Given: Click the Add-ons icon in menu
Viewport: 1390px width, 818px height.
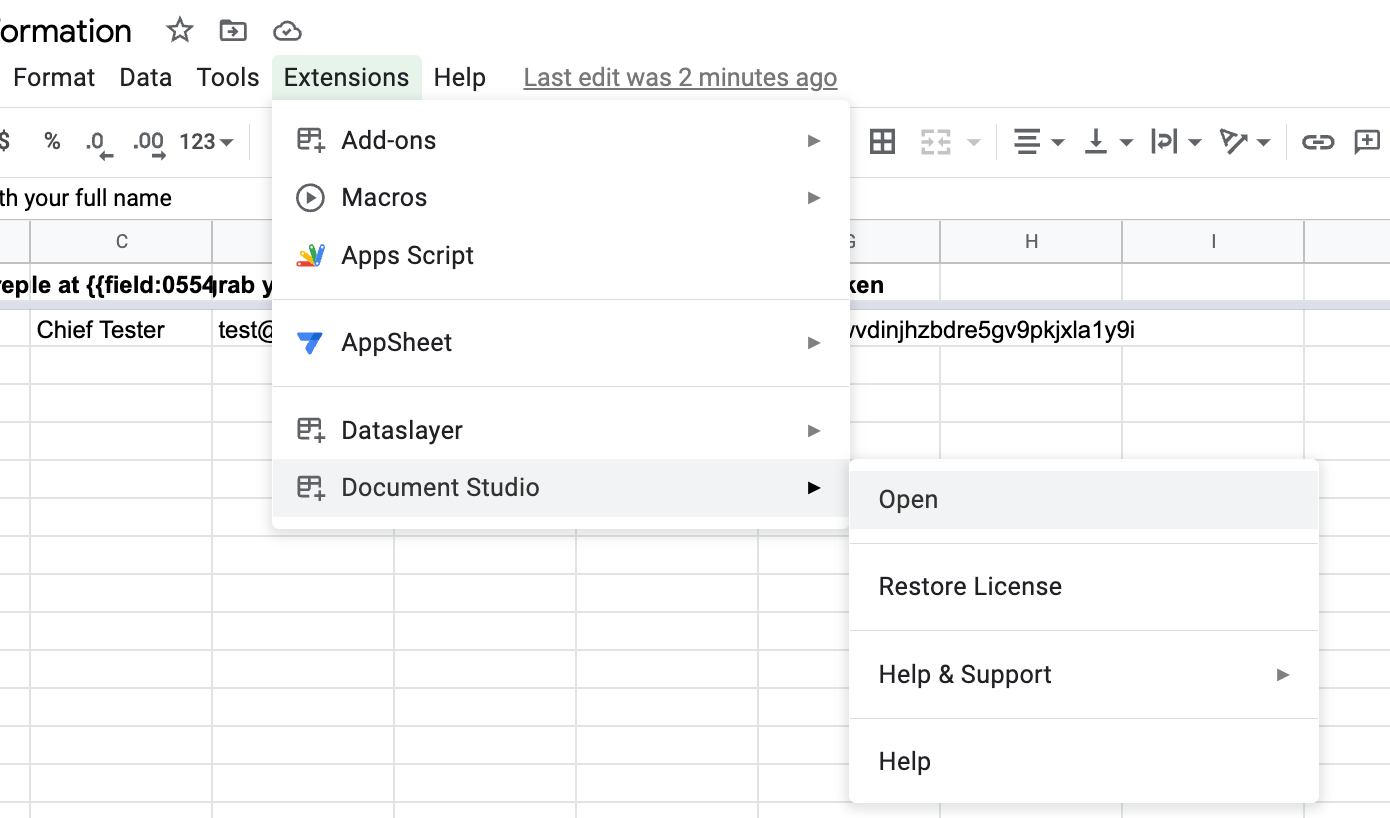Looking at the screenshot, I should point(311,140).
